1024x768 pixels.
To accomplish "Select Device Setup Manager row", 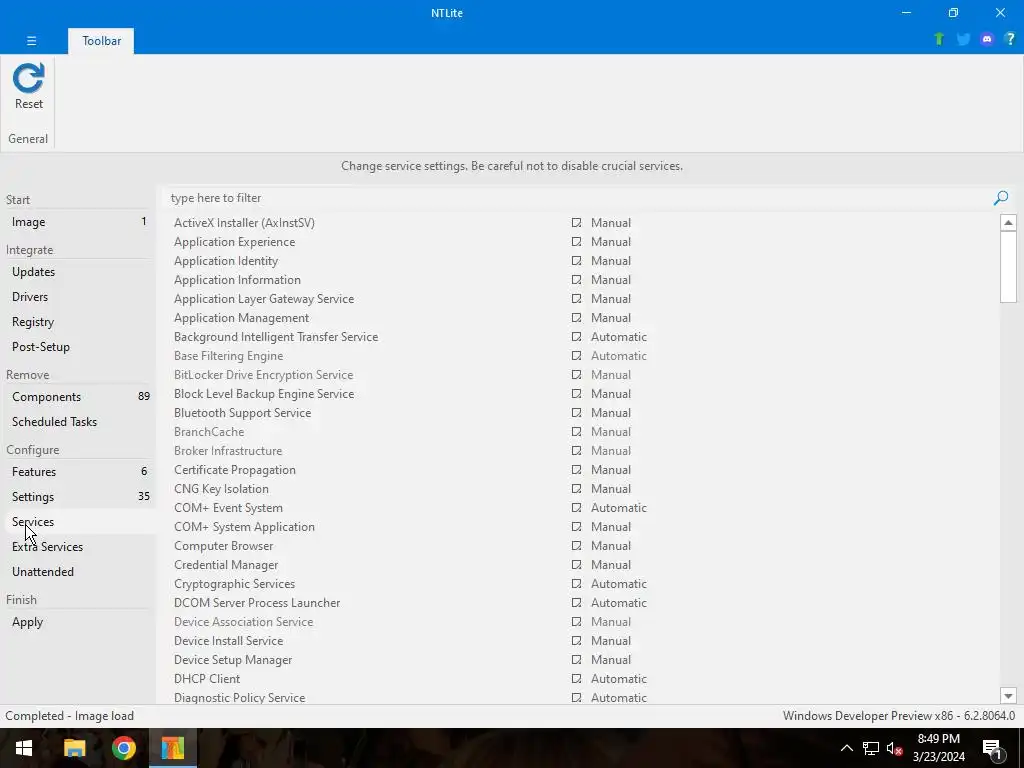I will point(580,660).
